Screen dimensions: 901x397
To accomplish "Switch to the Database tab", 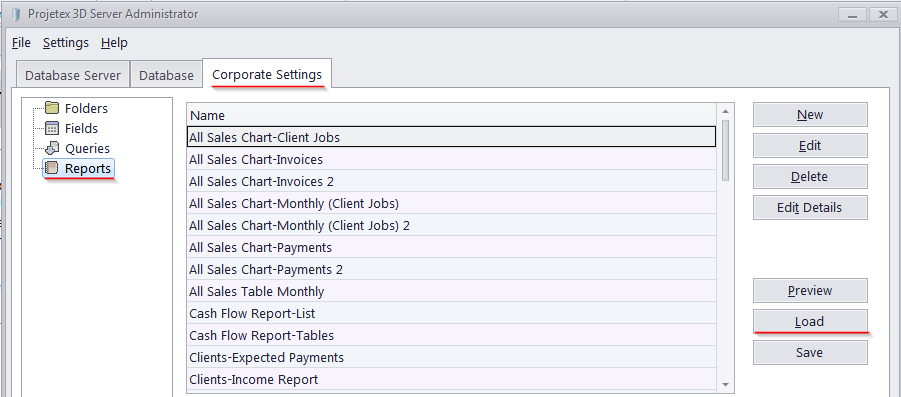I will (x=166, y=75).
